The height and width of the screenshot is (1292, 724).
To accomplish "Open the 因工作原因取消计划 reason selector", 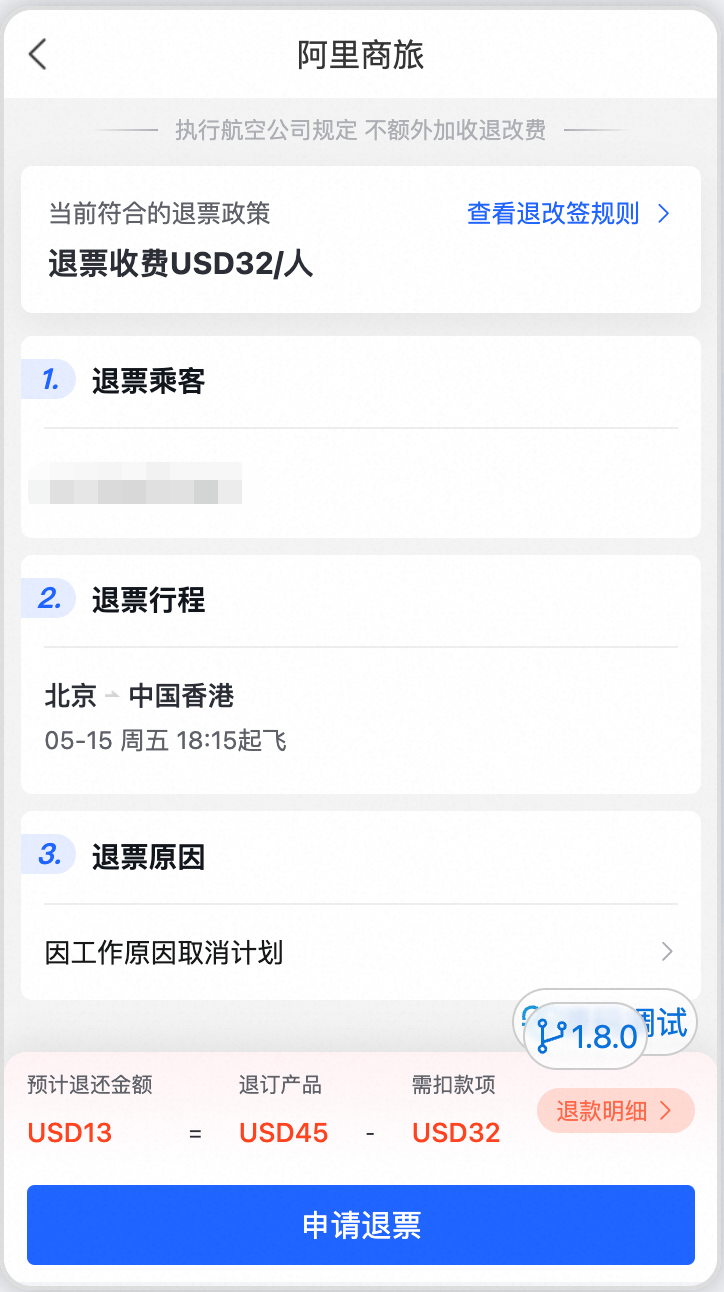I will click(x=164, y=952).
